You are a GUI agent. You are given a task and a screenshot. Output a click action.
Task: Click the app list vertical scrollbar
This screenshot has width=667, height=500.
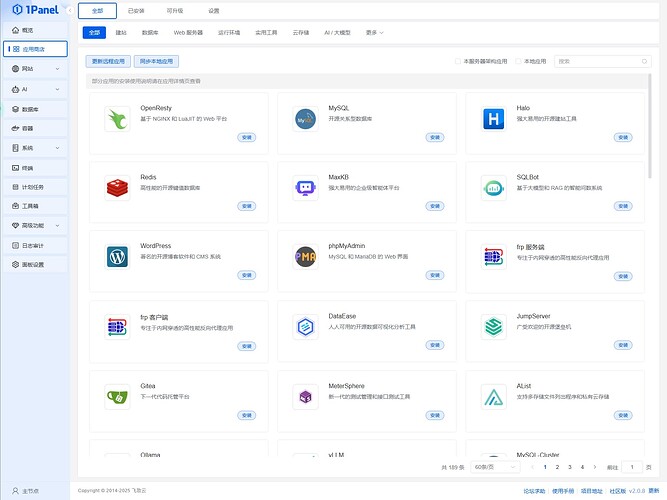point(650,126)
